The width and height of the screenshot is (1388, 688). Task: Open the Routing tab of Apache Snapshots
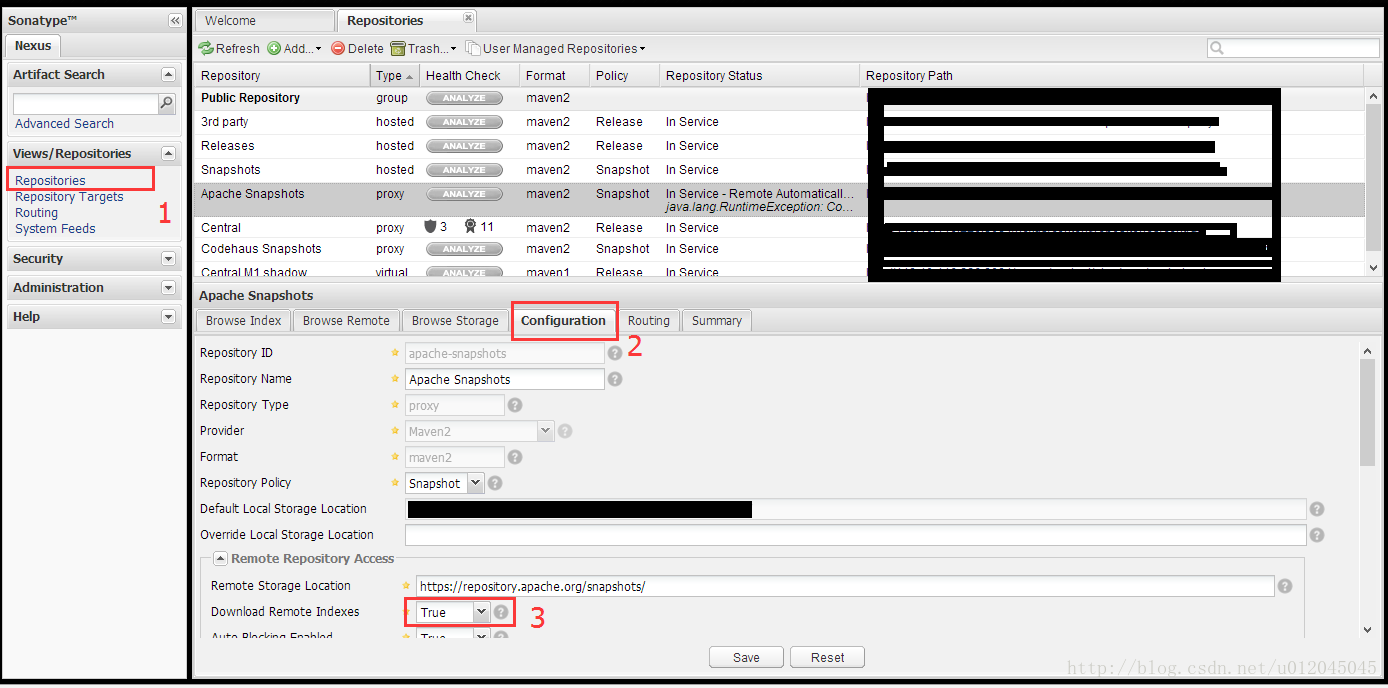coord(649,321)
